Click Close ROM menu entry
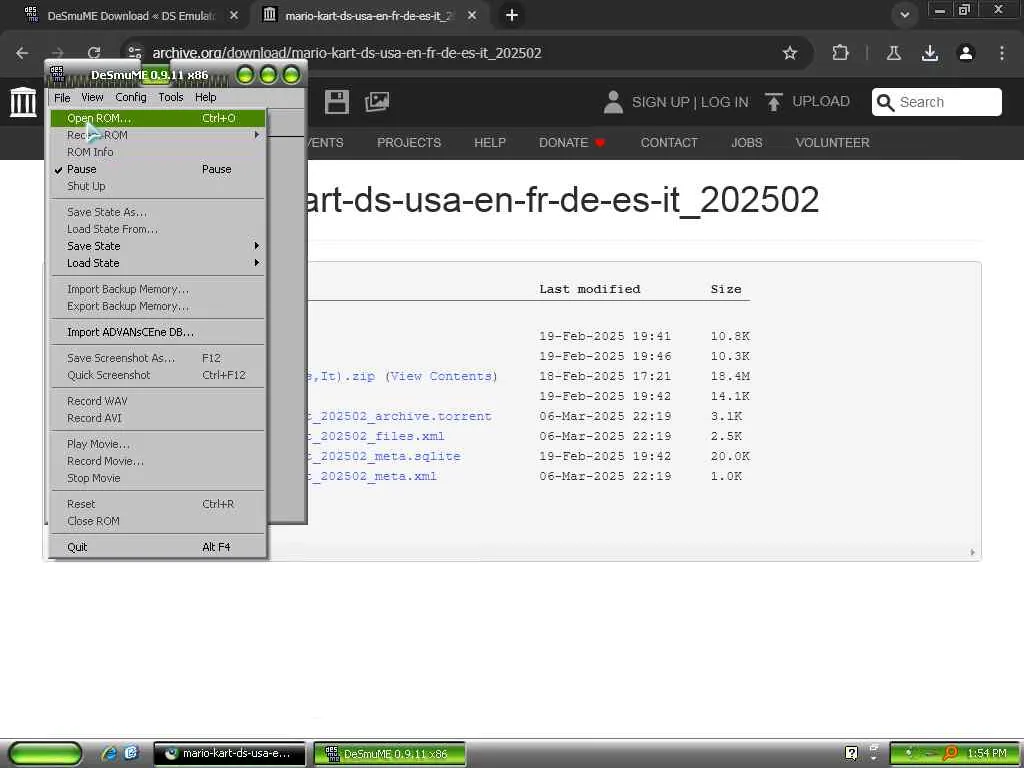The image size is (1024, 768). click(x=158, y=521)
